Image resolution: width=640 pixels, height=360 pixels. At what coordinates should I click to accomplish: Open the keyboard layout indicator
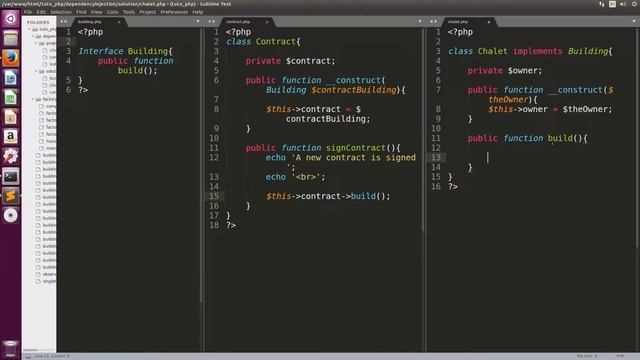tap(612, 4)
